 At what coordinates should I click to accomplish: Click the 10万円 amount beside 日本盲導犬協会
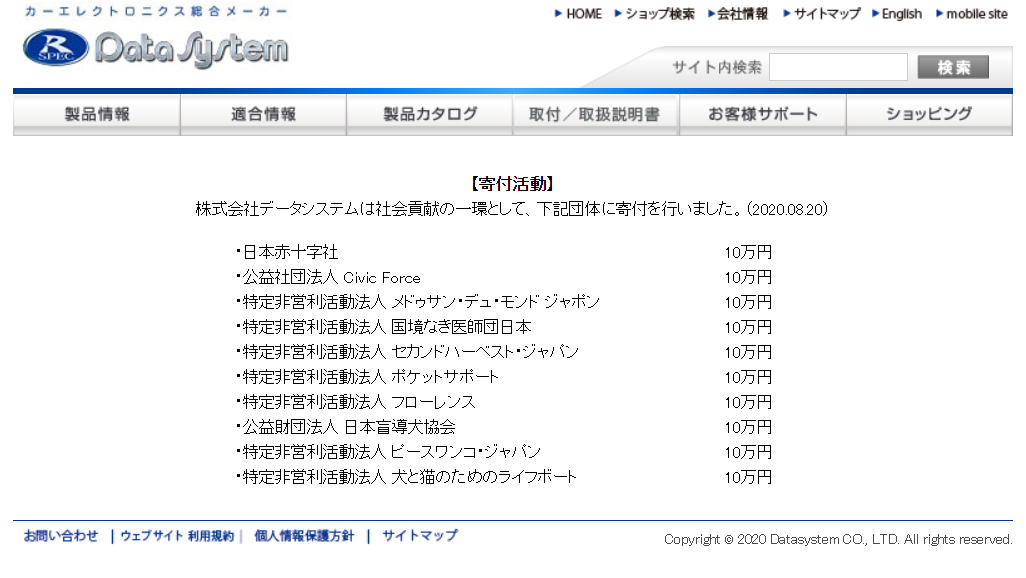point(748,427)
